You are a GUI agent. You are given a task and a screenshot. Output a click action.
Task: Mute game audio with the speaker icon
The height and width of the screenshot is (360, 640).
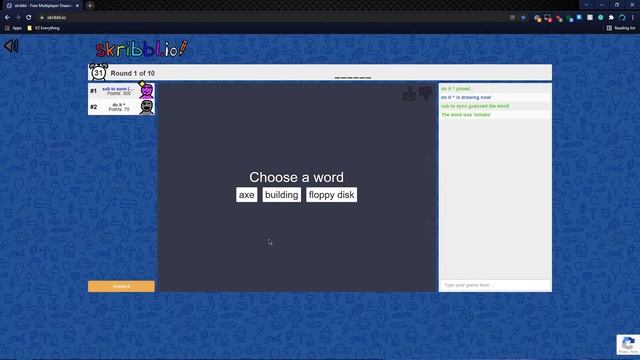click(11, 46)
